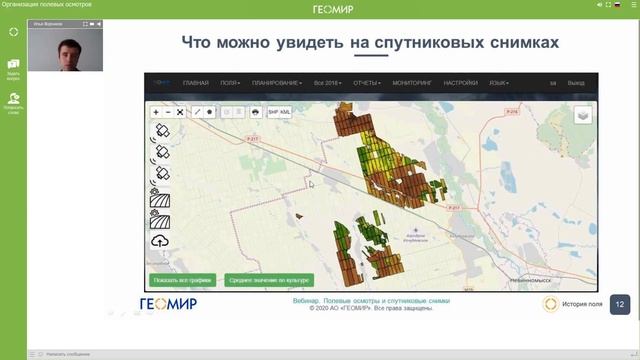Click the first satellite imagery icon
This screenshot has width=640, height=360.
tap(160, 132)
